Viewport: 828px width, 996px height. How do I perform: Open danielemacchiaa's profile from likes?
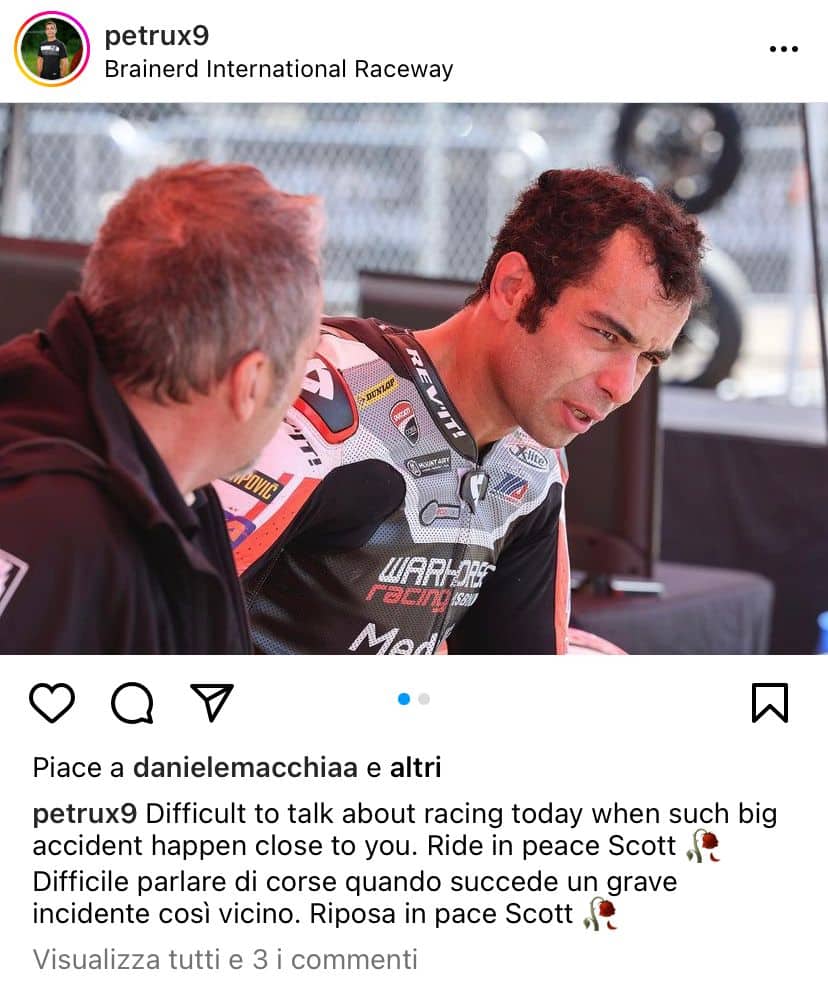[x=245, y=767]
